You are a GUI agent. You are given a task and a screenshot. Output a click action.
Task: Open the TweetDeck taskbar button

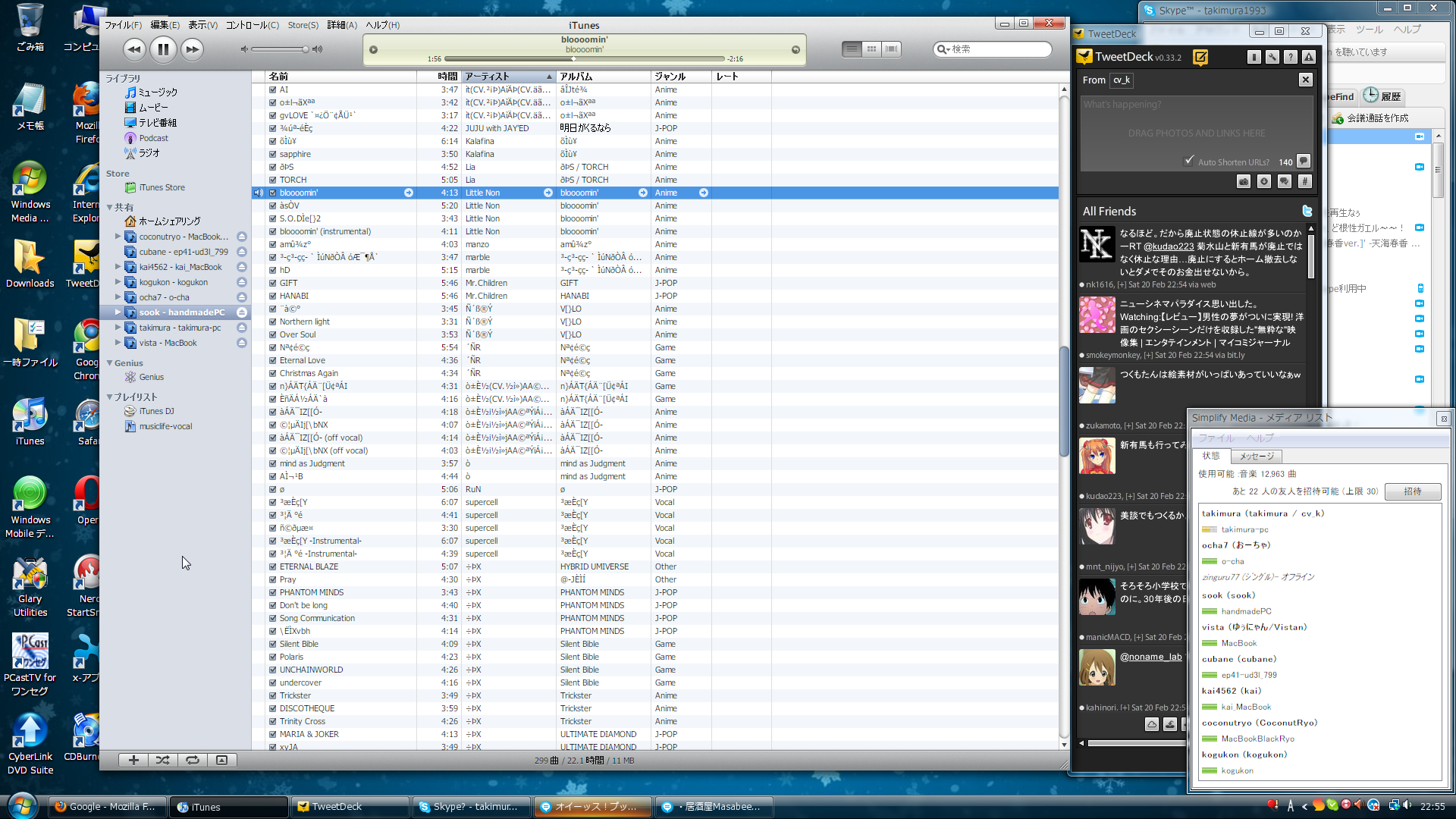(x=350, y=806)
